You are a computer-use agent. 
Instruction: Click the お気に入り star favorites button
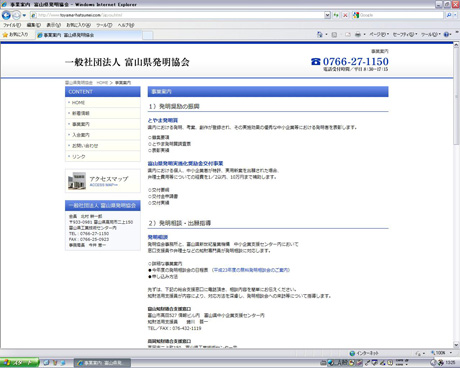click(x=16, y=35)
